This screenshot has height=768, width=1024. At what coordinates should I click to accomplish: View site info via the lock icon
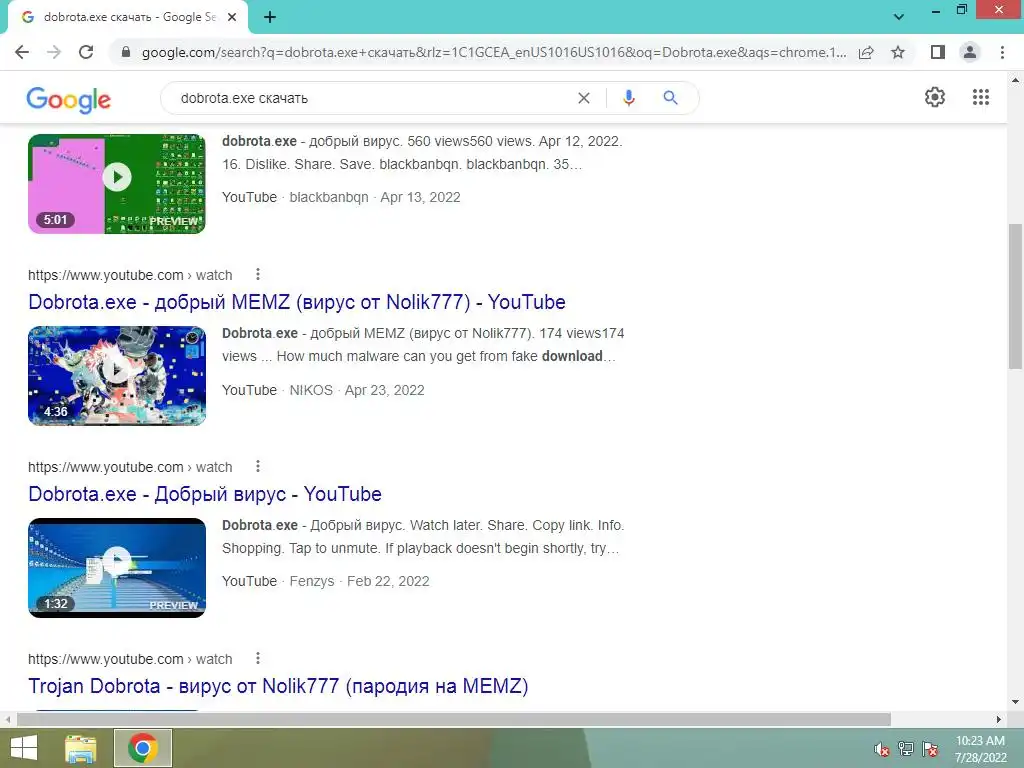126,52
